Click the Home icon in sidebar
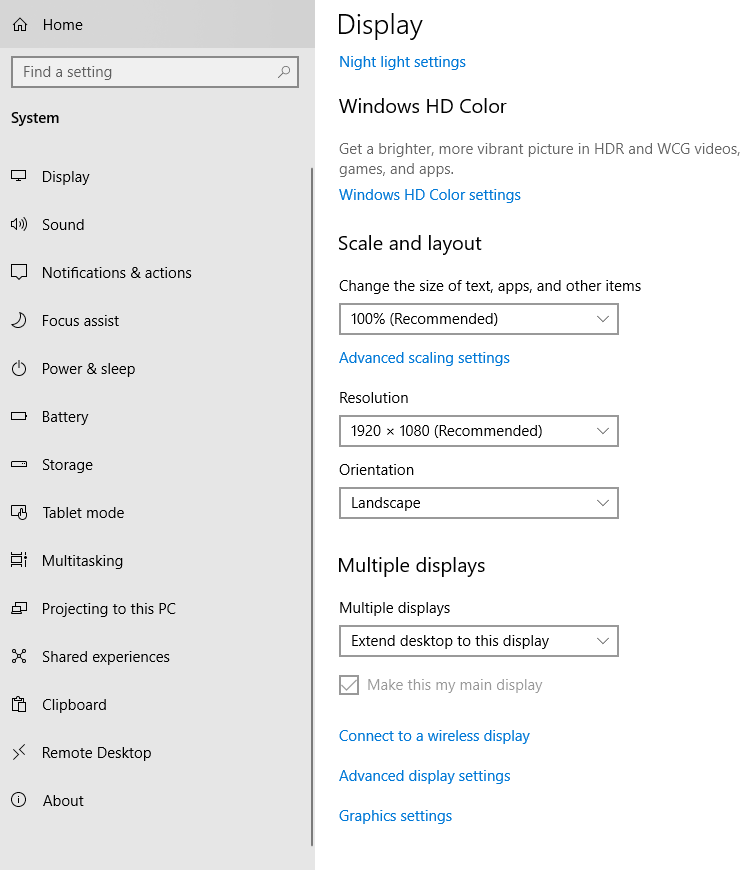 [x=20, y=25]
